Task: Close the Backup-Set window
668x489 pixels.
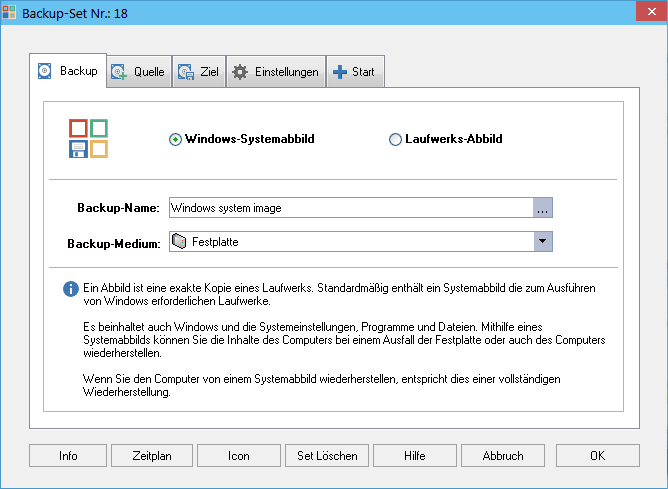Action: coord(651,11)
